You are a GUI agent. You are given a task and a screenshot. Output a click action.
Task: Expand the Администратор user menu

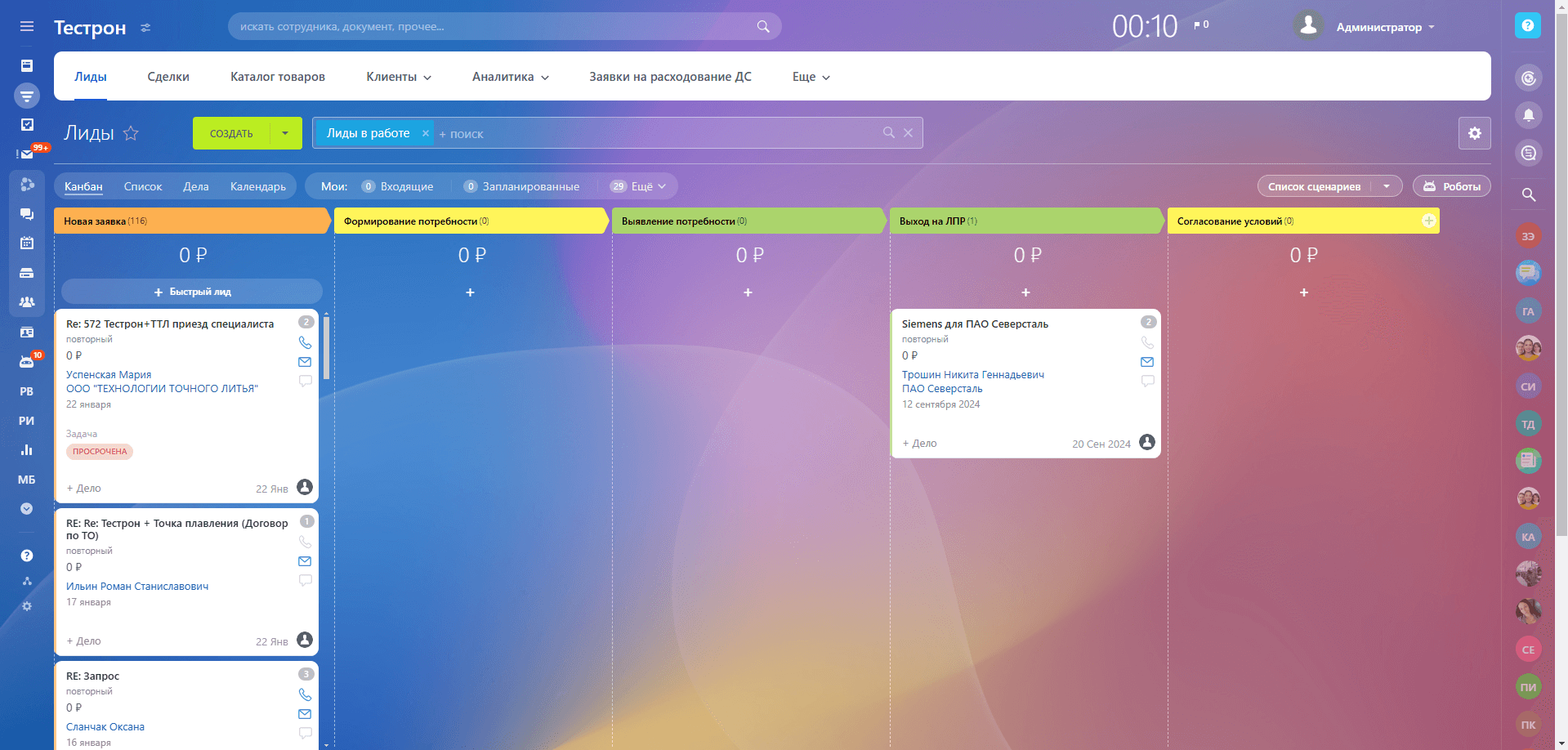pyautogui.click(x=1385, y=27)
